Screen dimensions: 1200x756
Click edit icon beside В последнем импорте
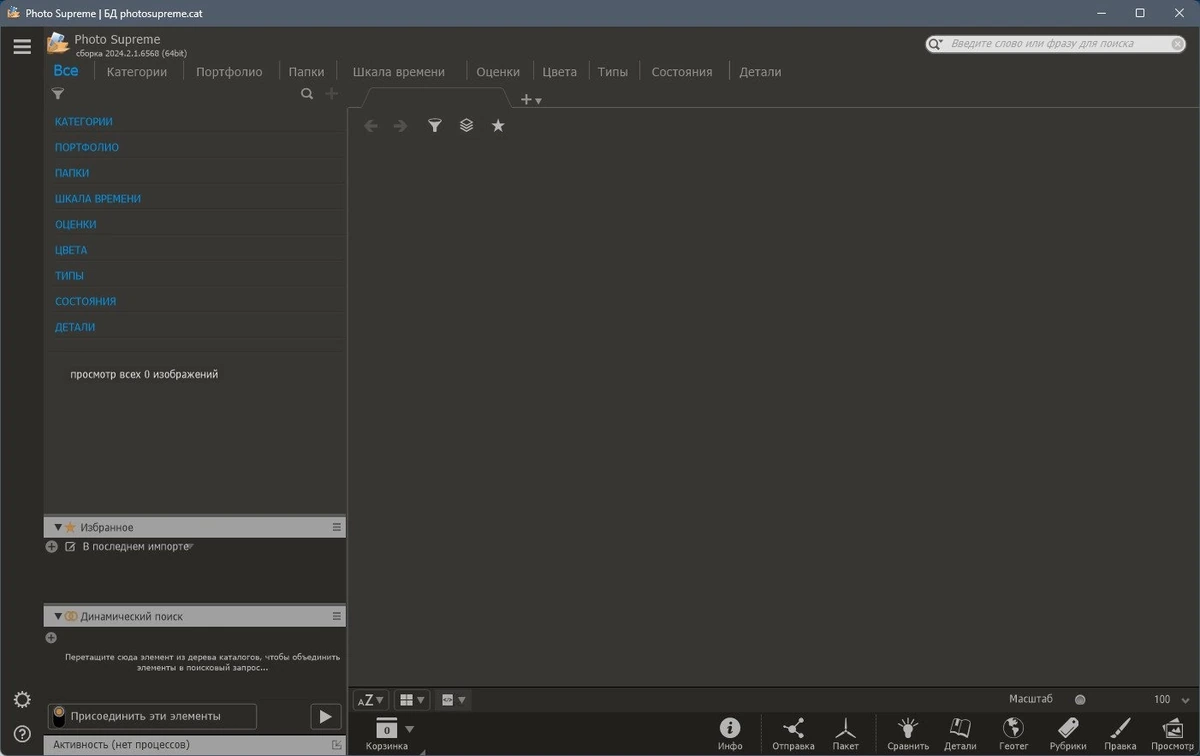pyautogui.click(x=70, y=547)
